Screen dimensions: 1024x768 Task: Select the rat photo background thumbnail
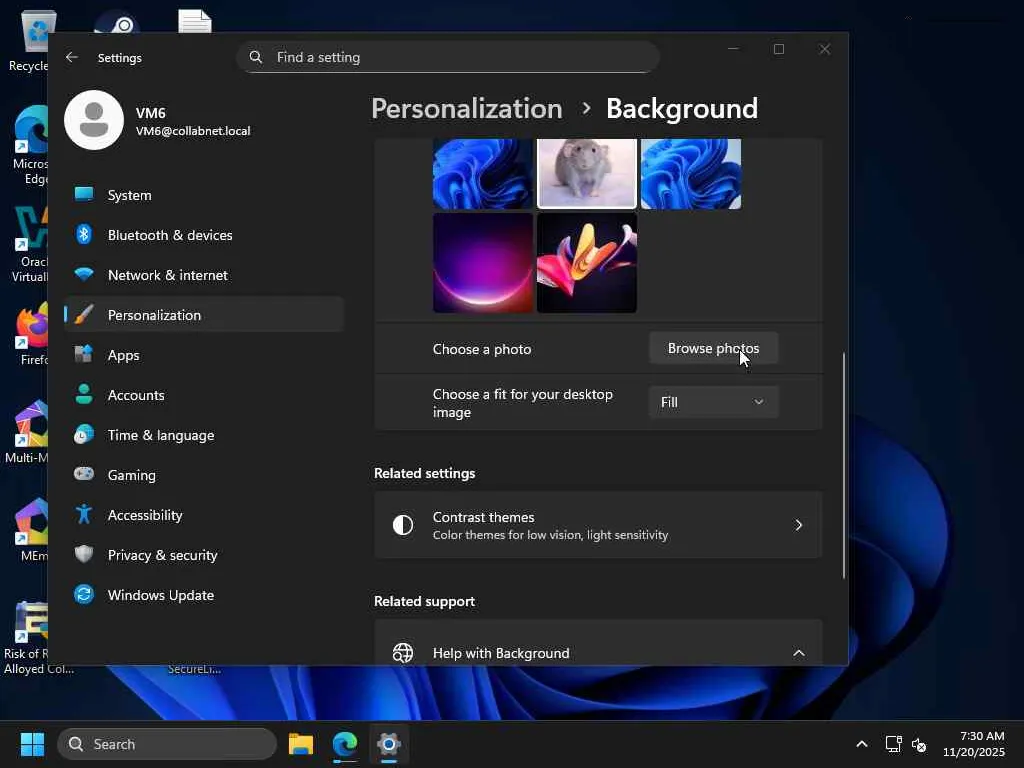point(587,172)
